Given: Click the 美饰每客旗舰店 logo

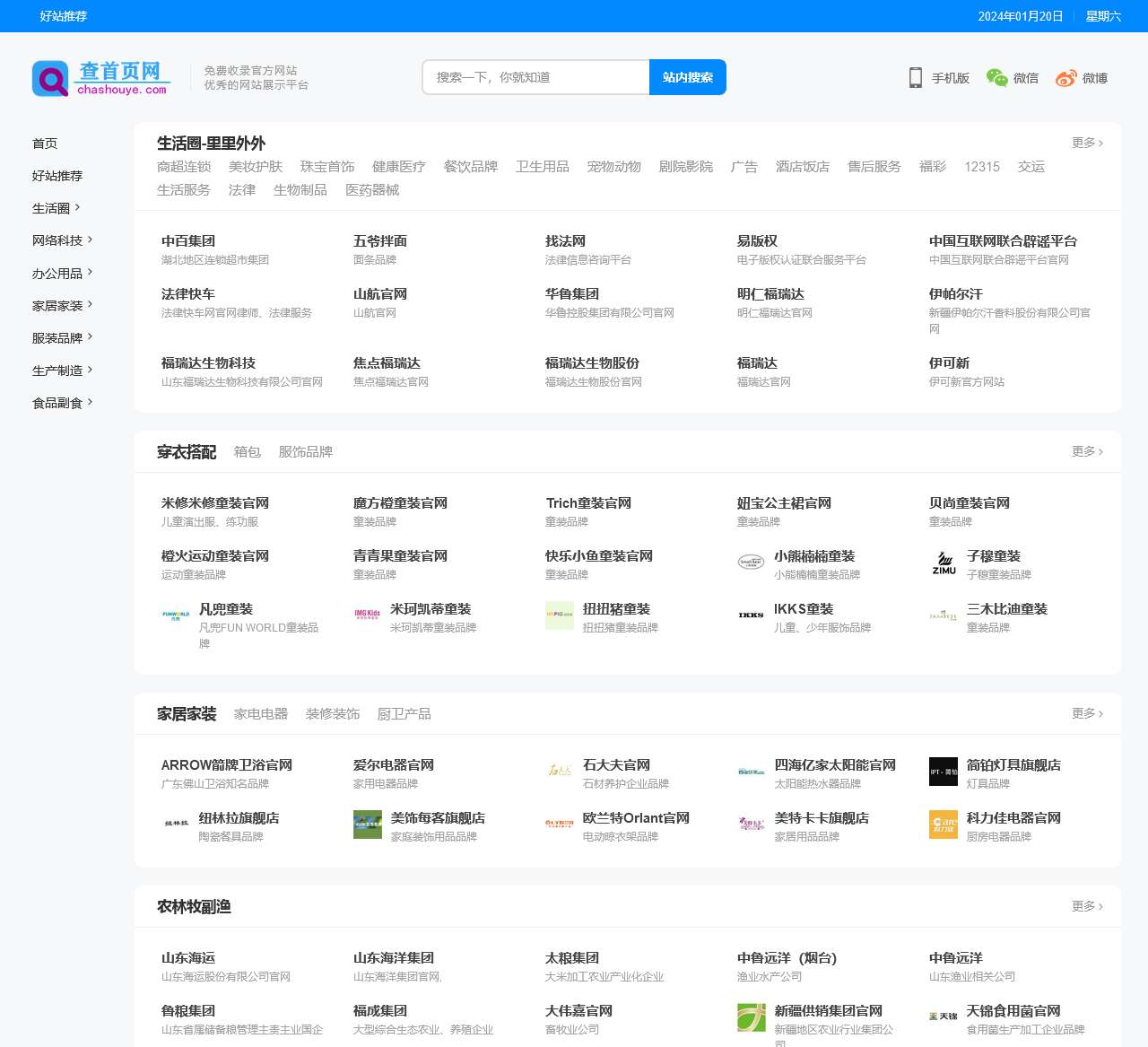Looking at the screenshot, I should (x=368, y=825).
